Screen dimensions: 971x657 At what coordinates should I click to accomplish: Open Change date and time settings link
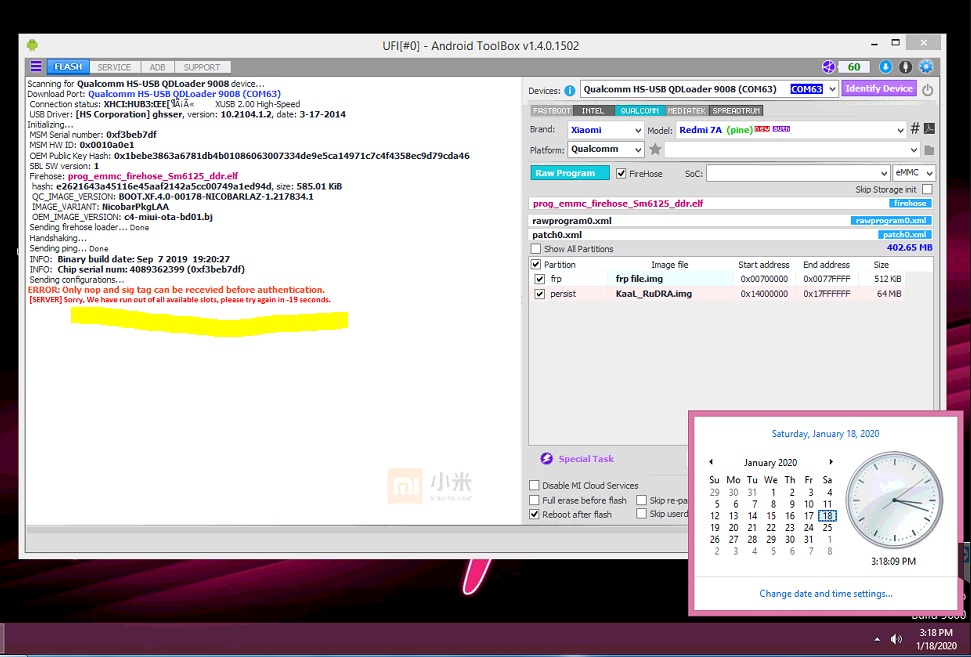click(825, 593)
